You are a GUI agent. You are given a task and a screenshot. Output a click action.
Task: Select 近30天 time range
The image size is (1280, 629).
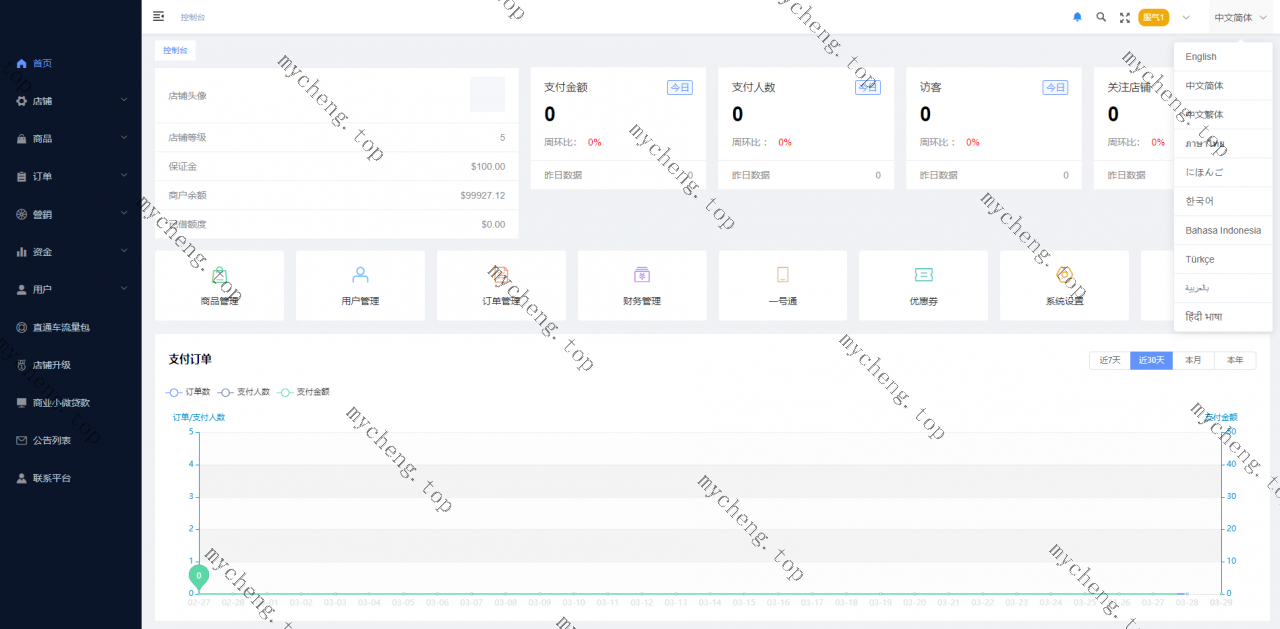coord(1151,361)
